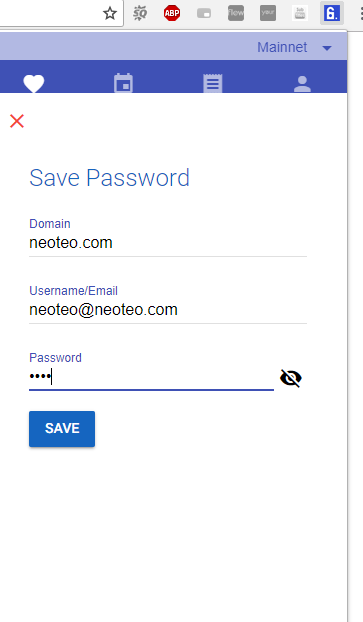Click the gray picture-in-picture extension icon
Screen dimensions: 363x622
pos(204,14)
